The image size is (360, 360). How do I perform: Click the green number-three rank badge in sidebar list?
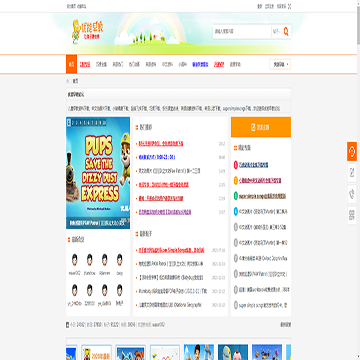click(236, 196)
